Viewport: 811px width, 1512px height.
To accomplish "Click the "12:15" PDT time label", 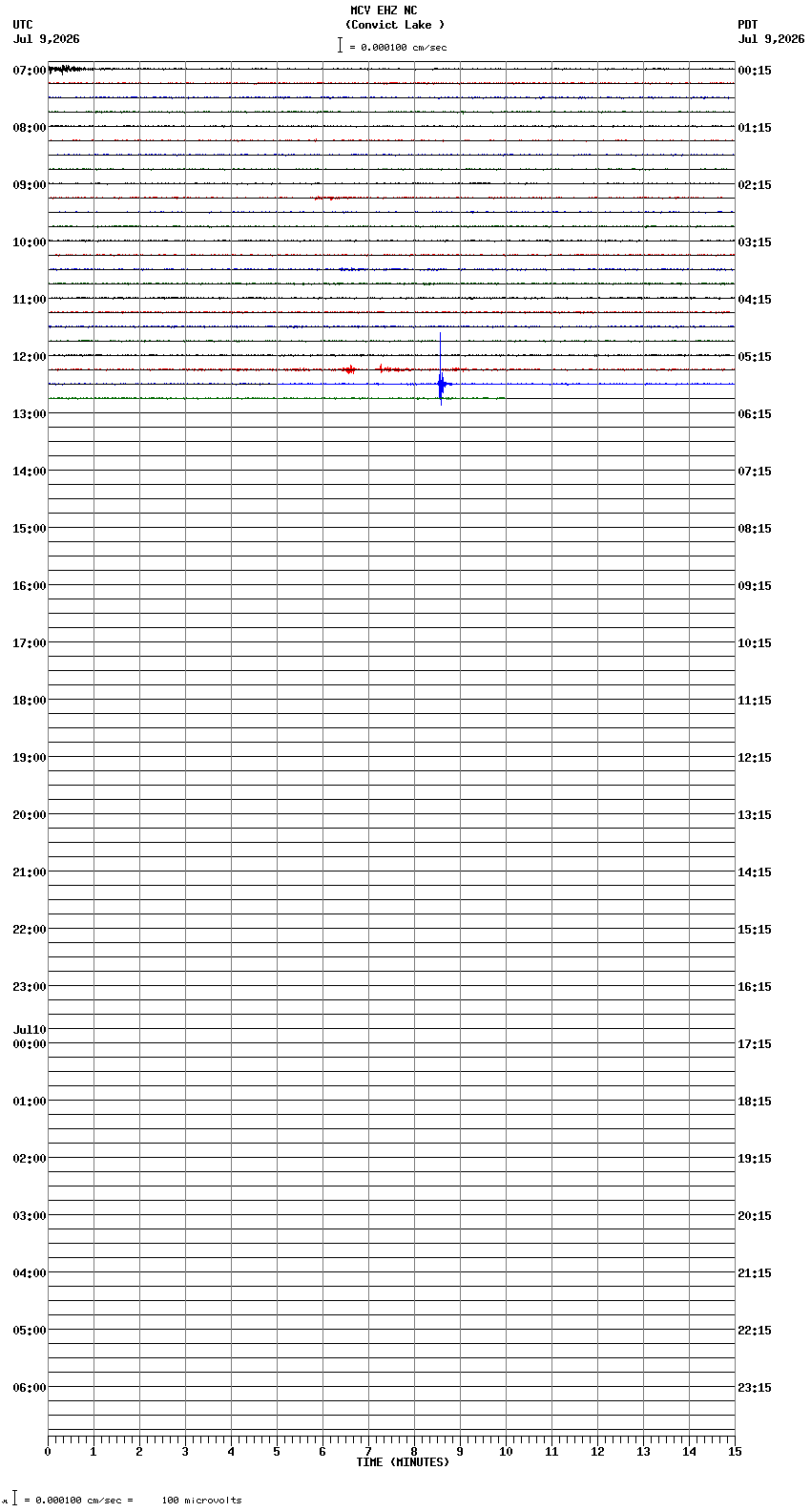I will pos(755,758).
